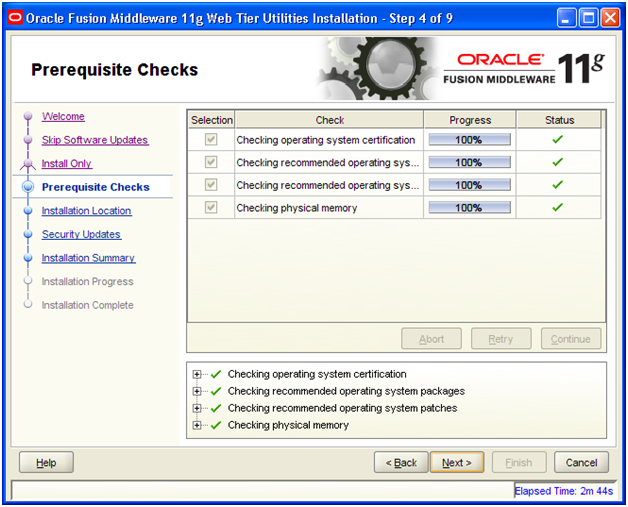Viewport: 628px width, 507px height.
Task: Maximize the installer window
Action: [588, 18]
